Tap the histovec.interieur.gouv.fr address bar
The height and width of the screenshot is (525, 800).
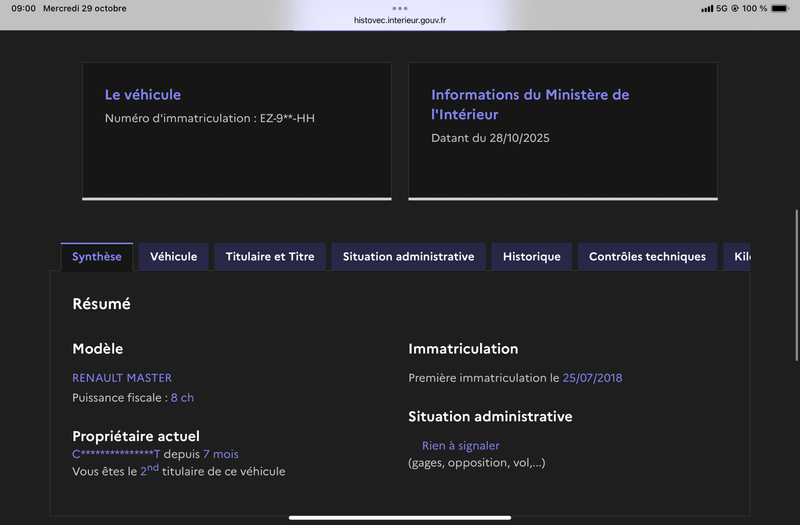click(400, 20)
